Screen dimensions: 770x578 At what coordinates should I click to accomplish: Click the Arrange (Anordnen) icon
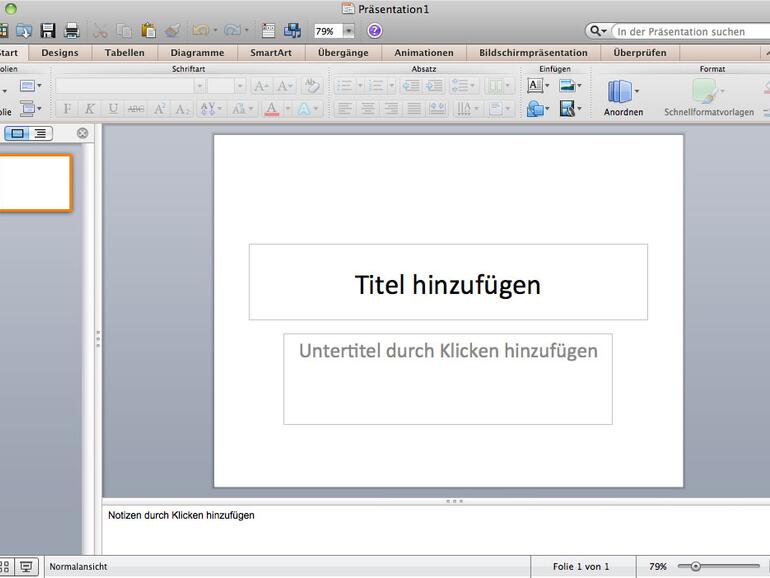pos(621,93)
